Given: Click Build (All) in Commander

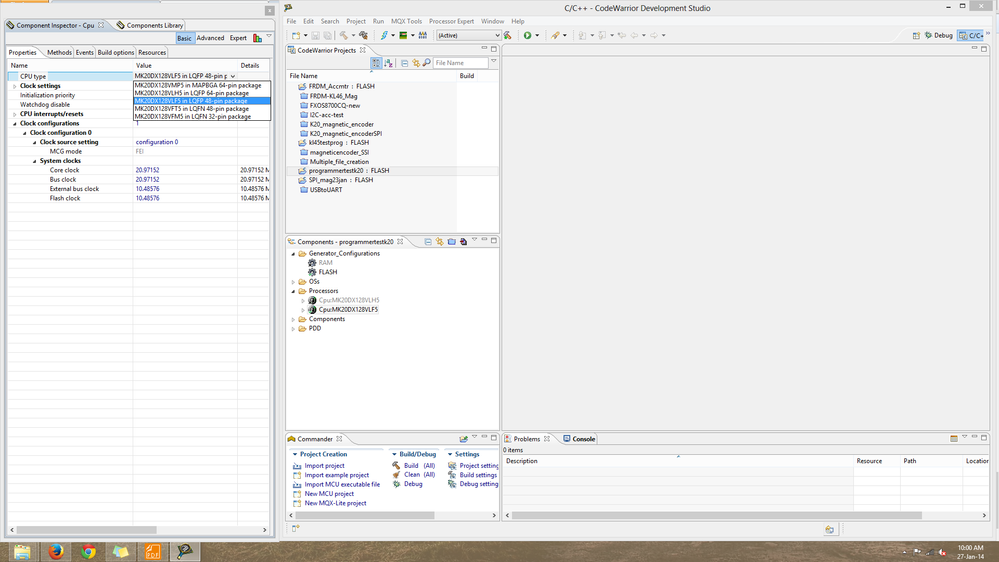Looking at the screenshot, I should coord(419,466).
